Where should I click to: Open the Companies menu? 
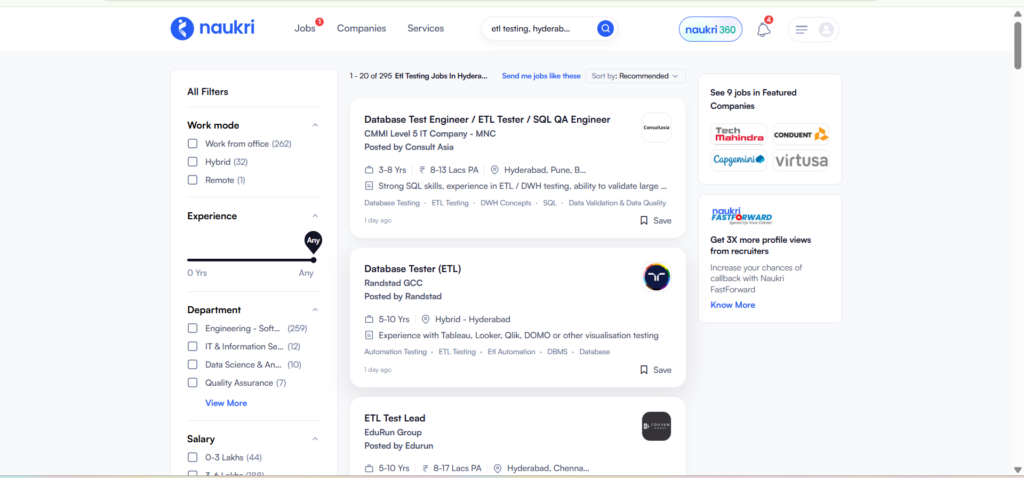click(x=361, y=29)
